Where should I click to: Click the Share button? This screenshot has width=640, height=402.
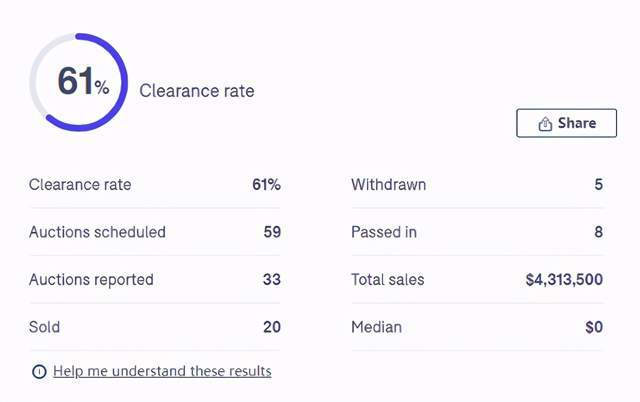tap(566, 123)
